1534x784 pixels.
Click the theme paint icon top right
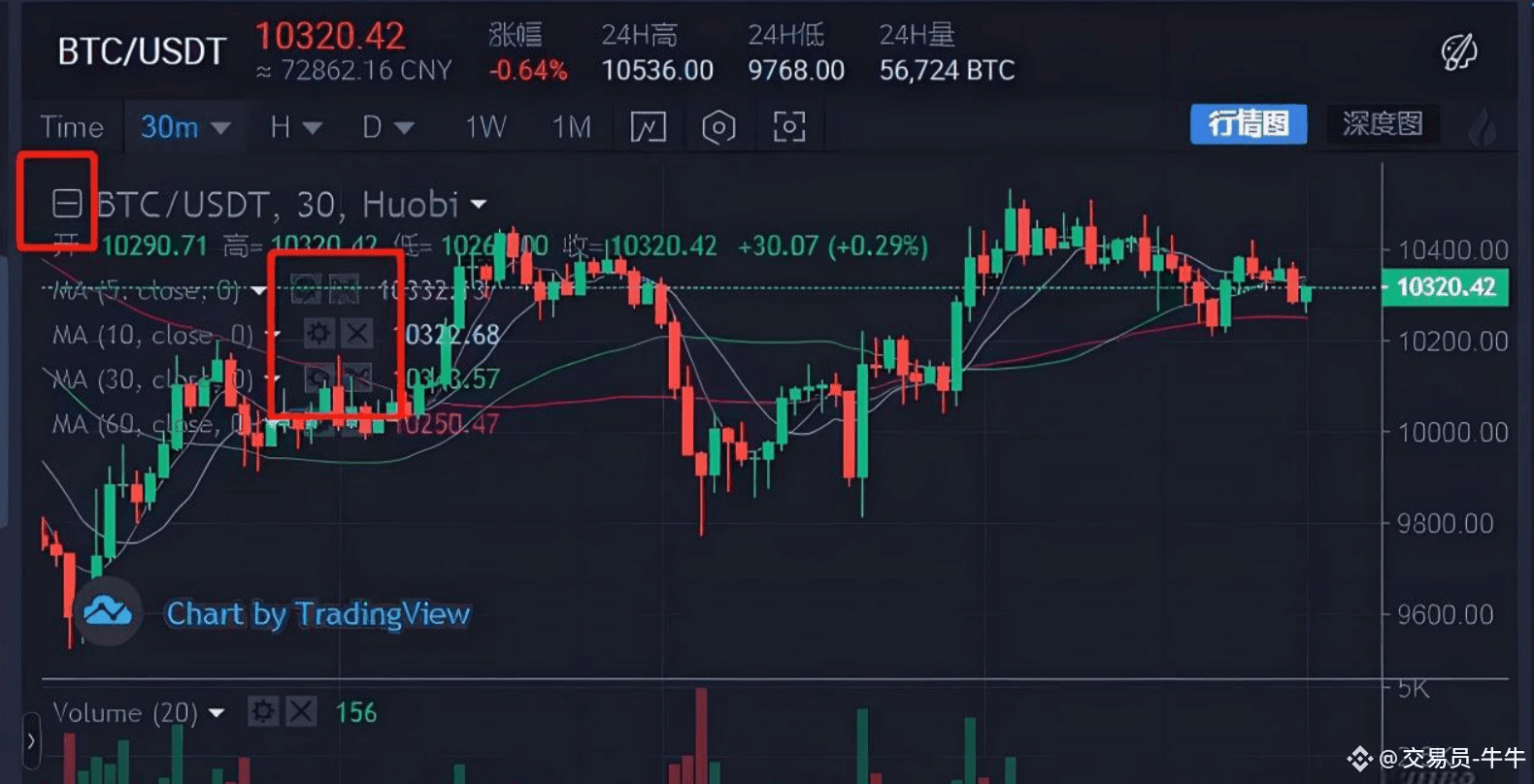coord(1458,51)
